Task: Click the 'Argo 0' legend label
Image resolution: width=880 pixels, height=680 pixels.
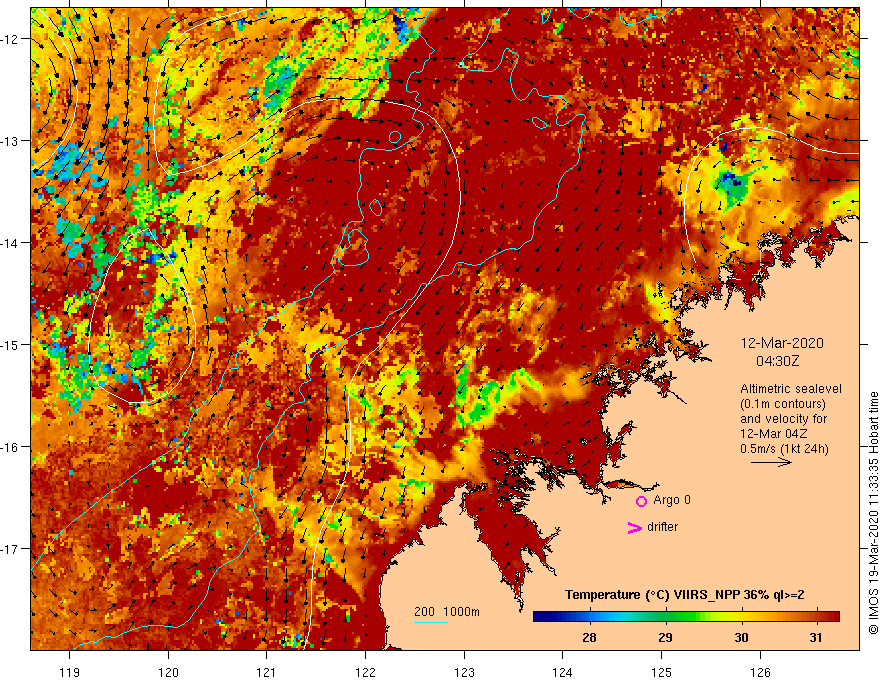Action: [x=672, y=500]
